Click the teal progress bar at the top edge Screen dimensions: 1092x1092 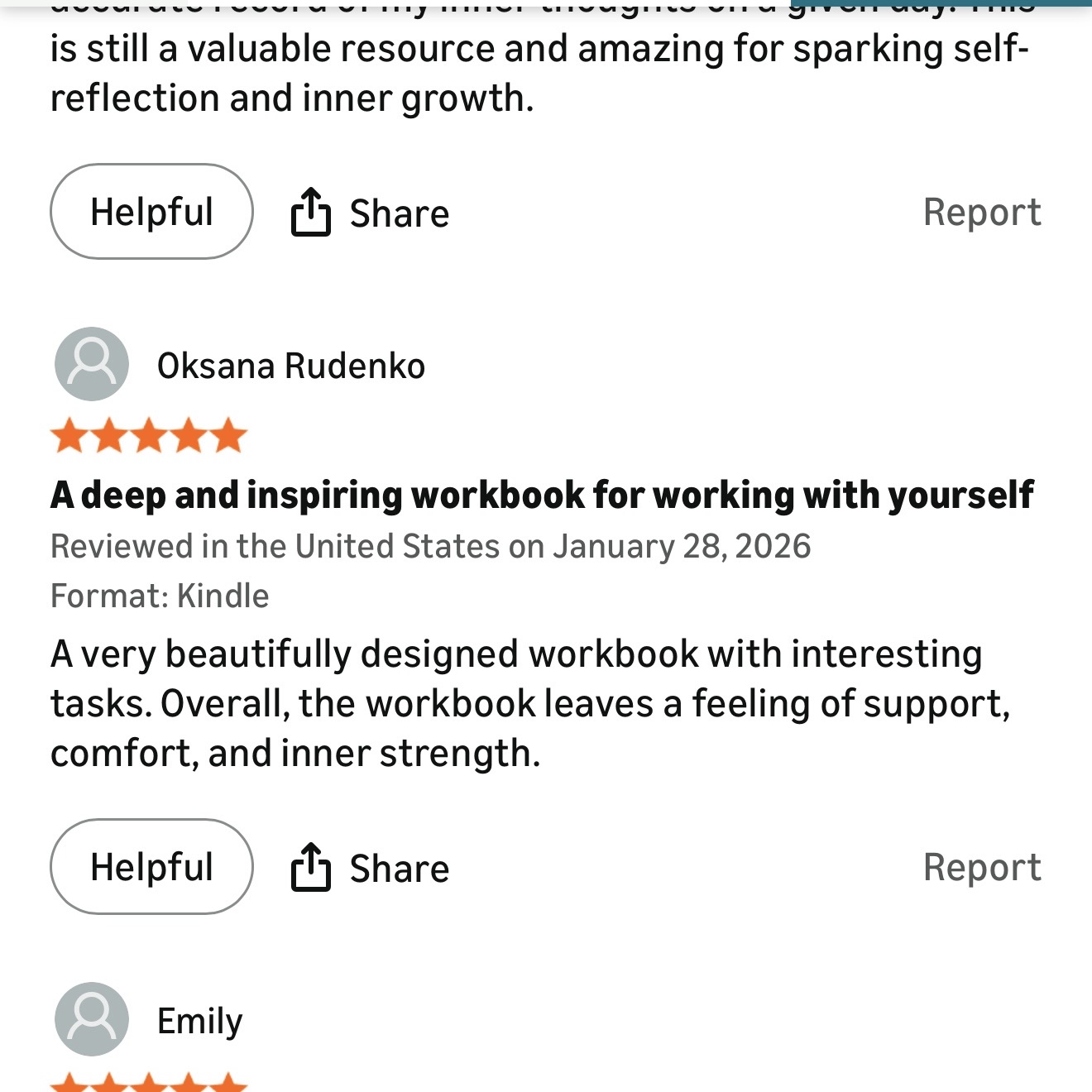point(941,3)
